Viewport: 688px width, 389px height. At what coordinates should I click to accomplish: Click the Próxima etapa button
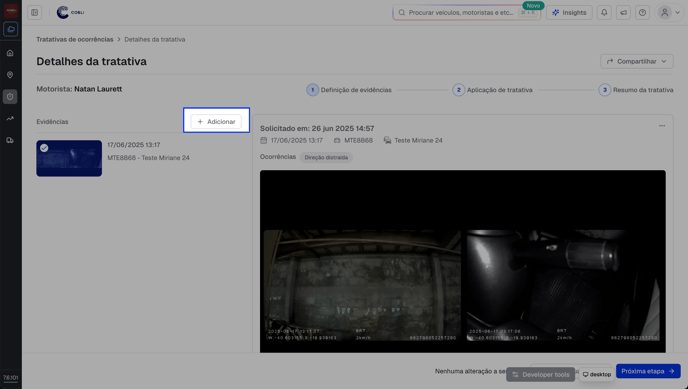click(x=648, y=371)
